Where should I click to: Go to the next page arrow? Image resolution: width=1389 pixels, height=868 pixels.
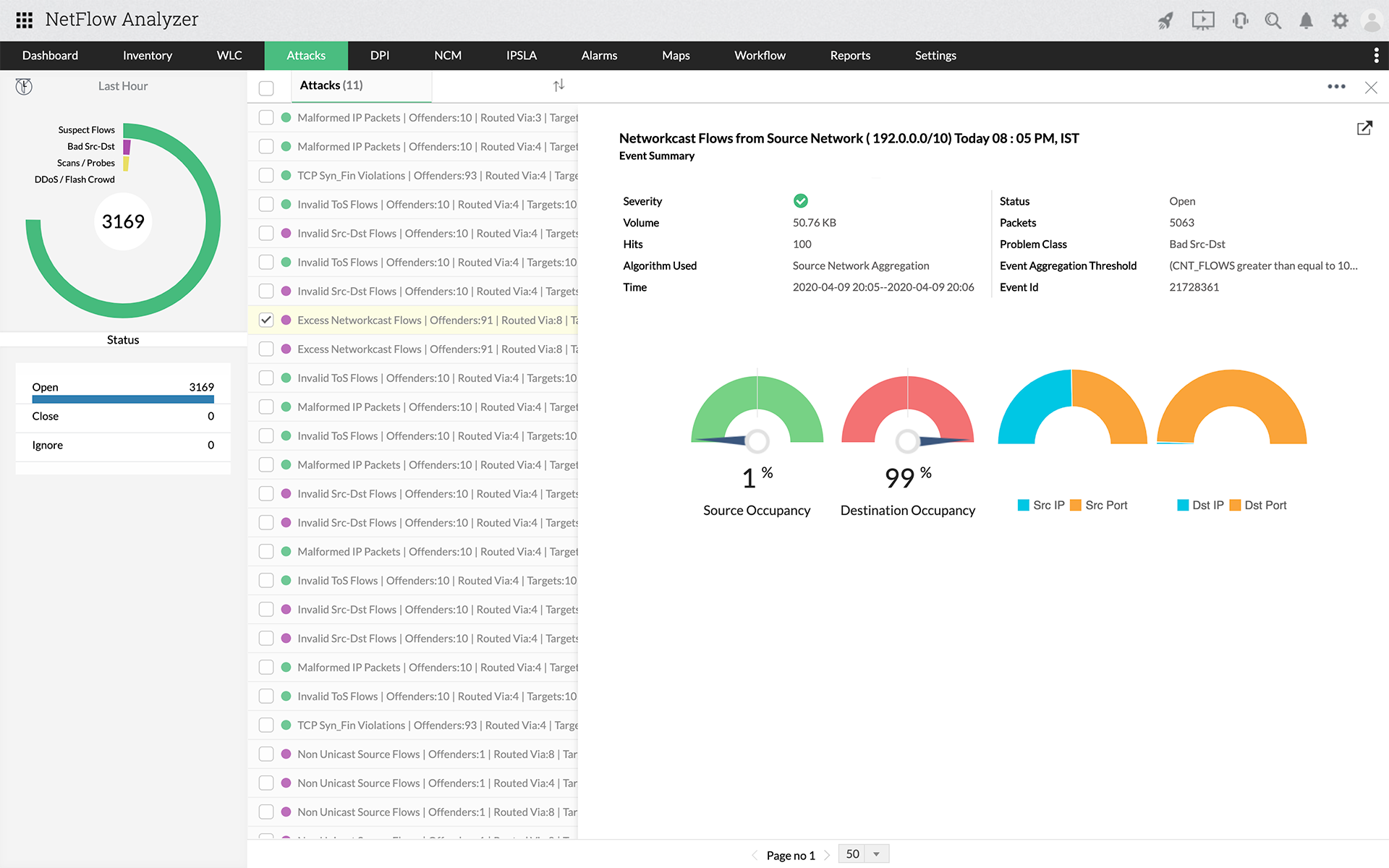click(x=827, y=855)
